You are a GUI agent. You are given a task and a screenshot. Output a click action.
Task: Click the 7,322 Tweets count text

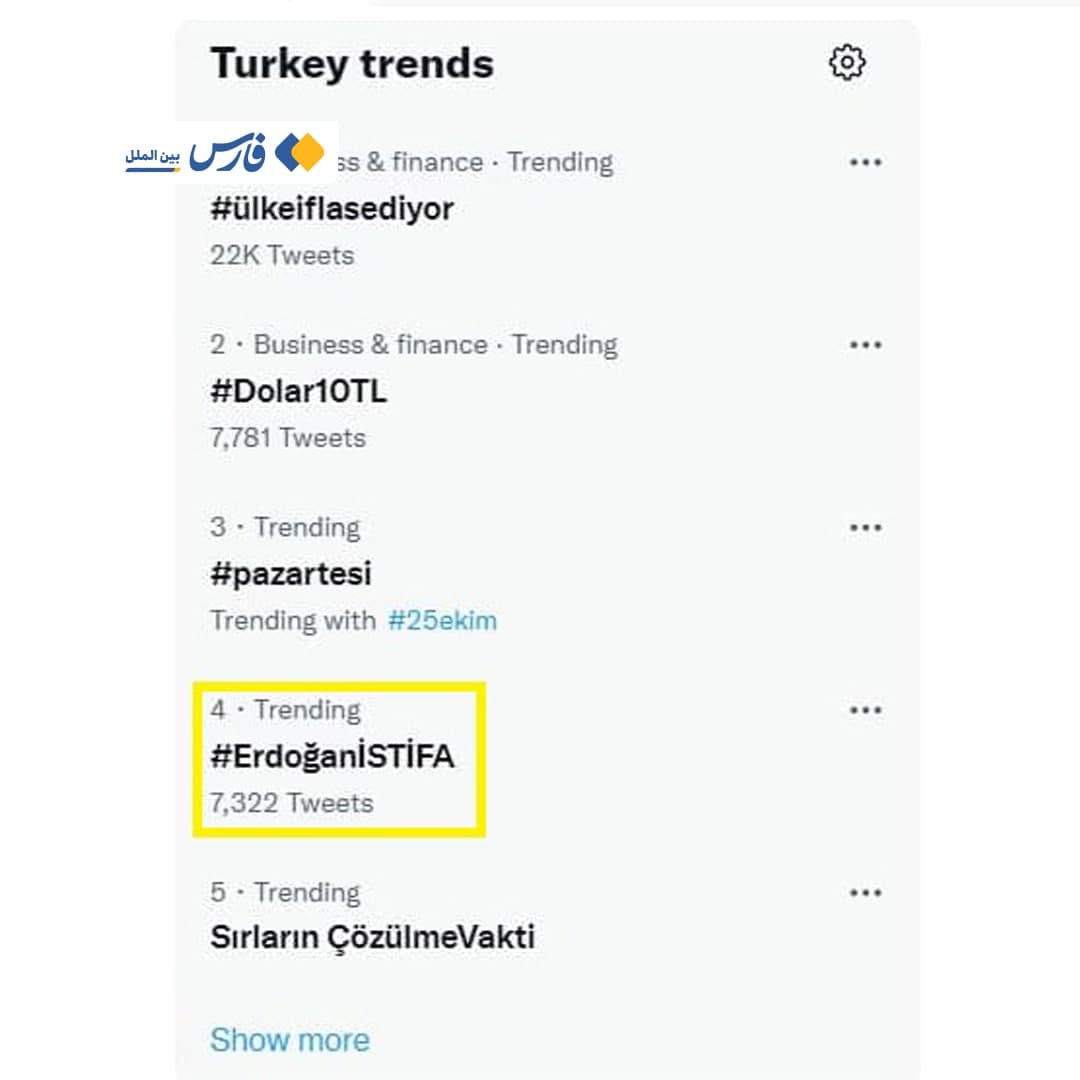[291, 803]
